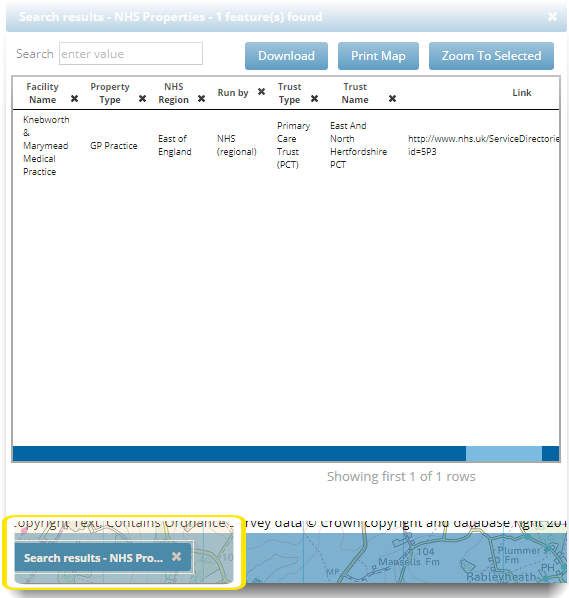Remove the Facility Name column
569x598 pixels.
pos(74,99)
